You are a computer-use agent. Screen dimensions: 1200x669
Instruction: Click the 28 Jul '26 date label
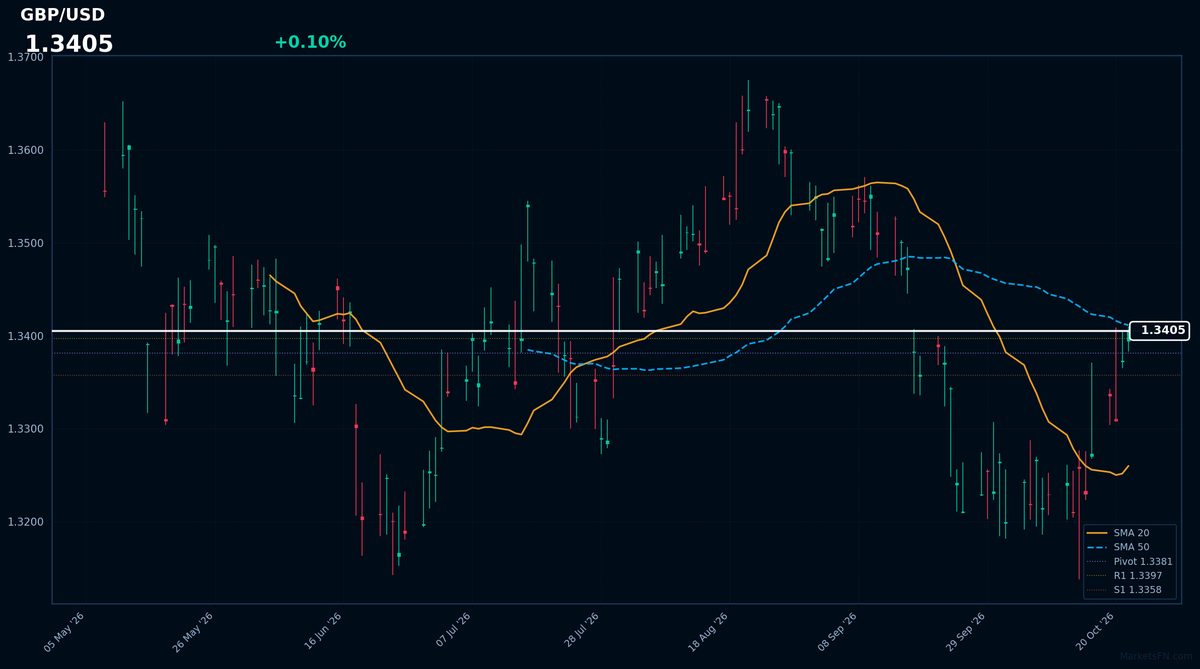click(x=580, y=632)
